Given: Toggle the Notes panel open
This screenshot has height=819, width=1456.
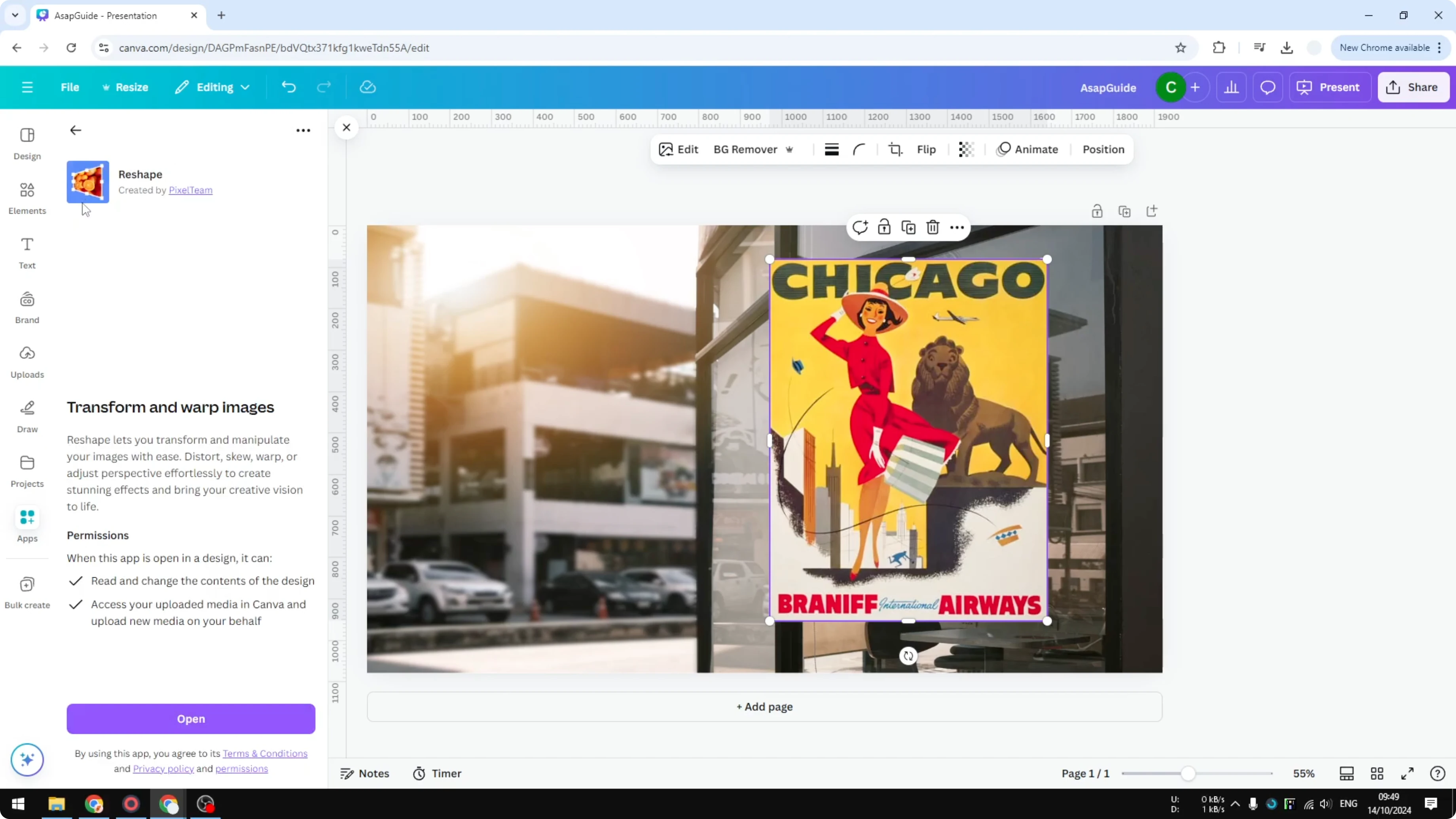Looking at the screenshot, I should (364, 773).
